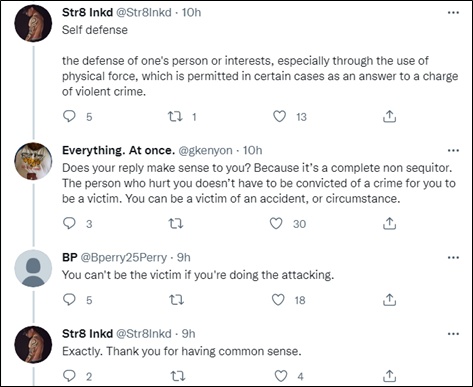Reply to Str8 Inkd's Self defense tweet
The width and height of the screenshot is (473, 387).
[69, 116]
